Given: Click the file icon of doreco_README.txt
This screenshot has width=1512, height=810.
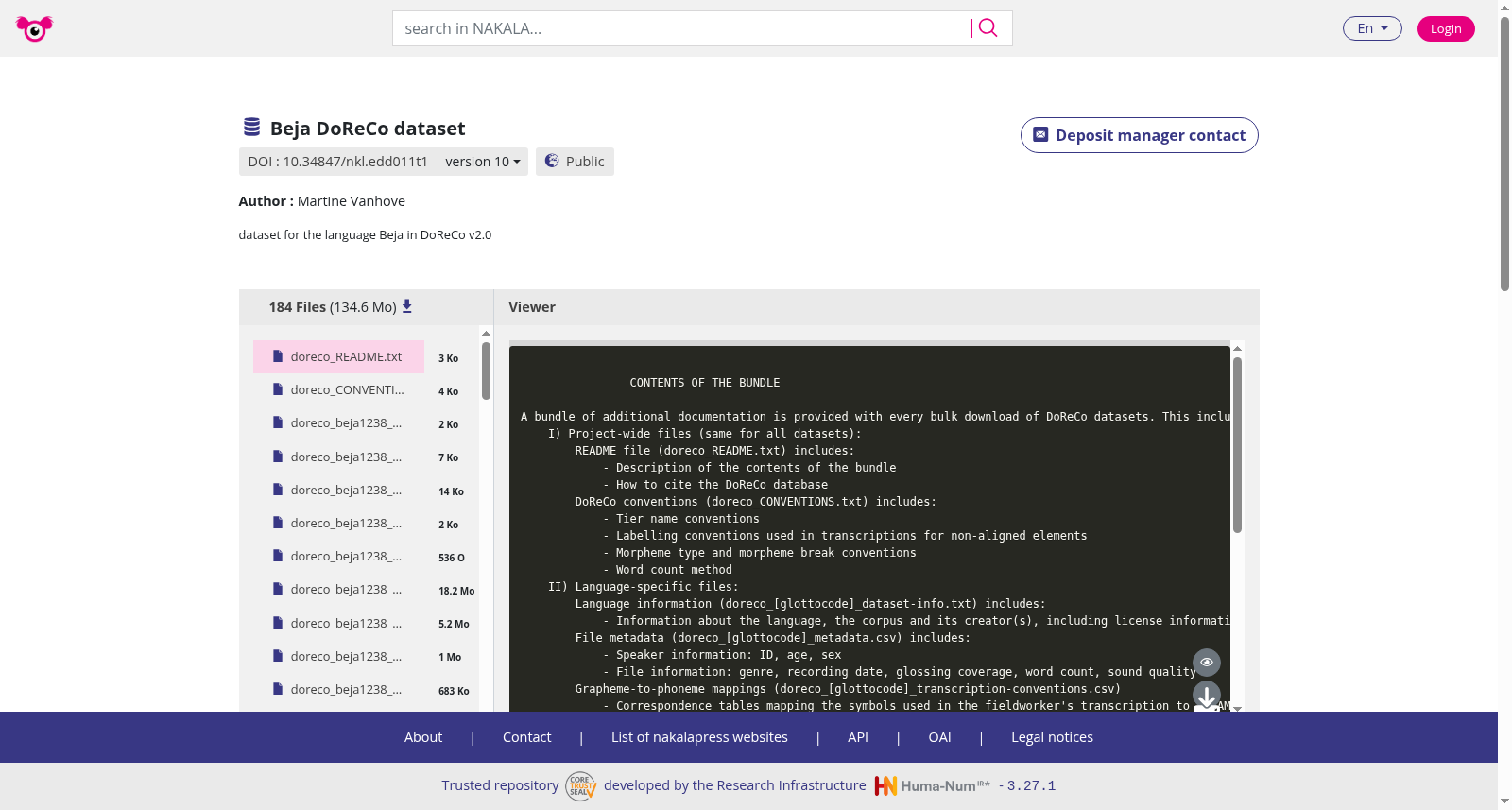Looking at the screenshot, I should 278,356.
